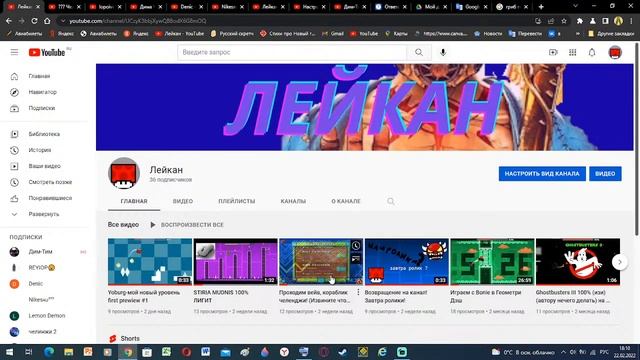Image resolution: width=640 pixels, height=360 pixels.
Task: Open Gmail bookmark in bookmarks bar
Action: pos(333,34)
